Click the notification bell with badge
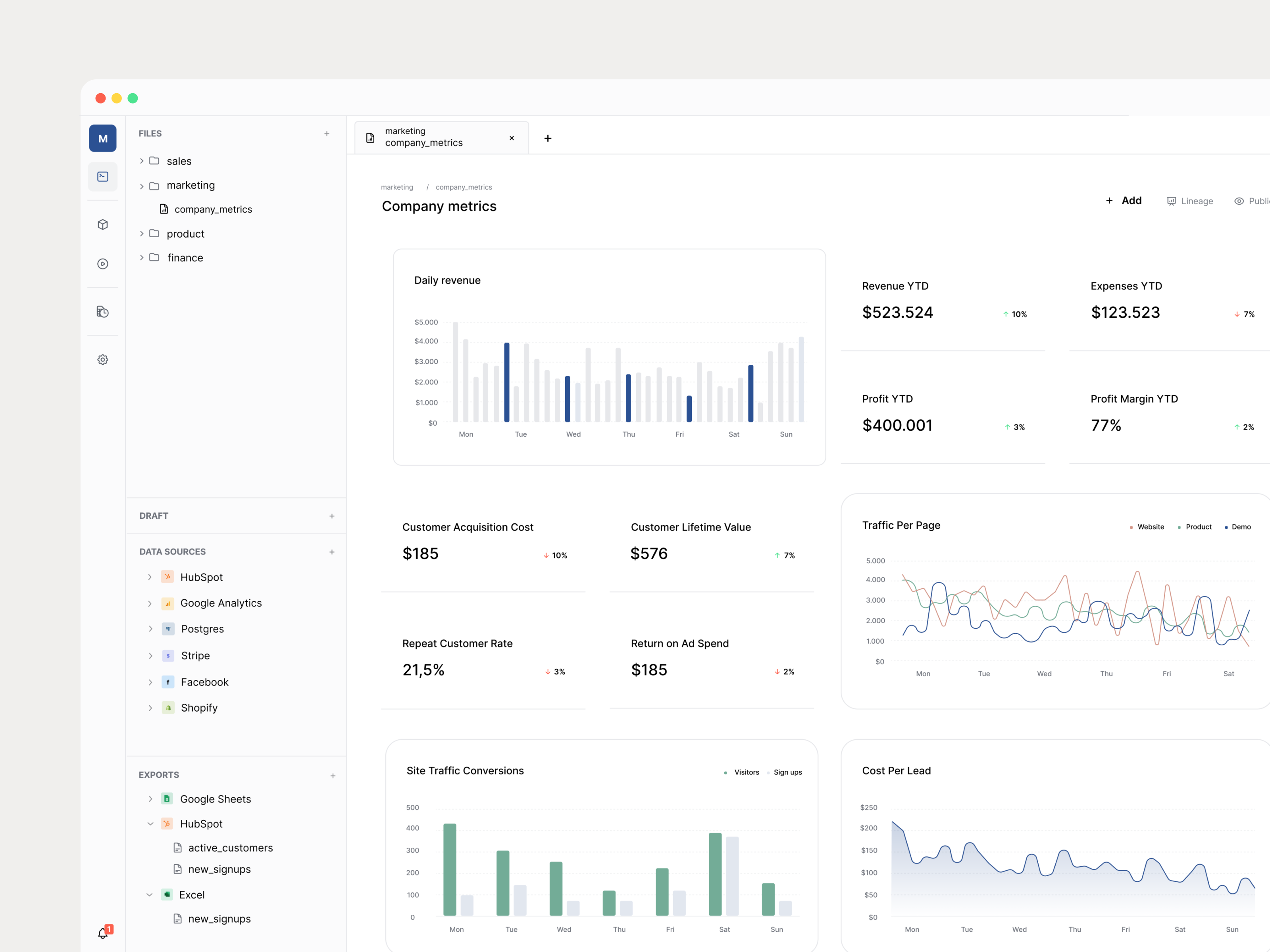Image resolution: width=1270 pixels, height=952 pixels. [103, 932]
